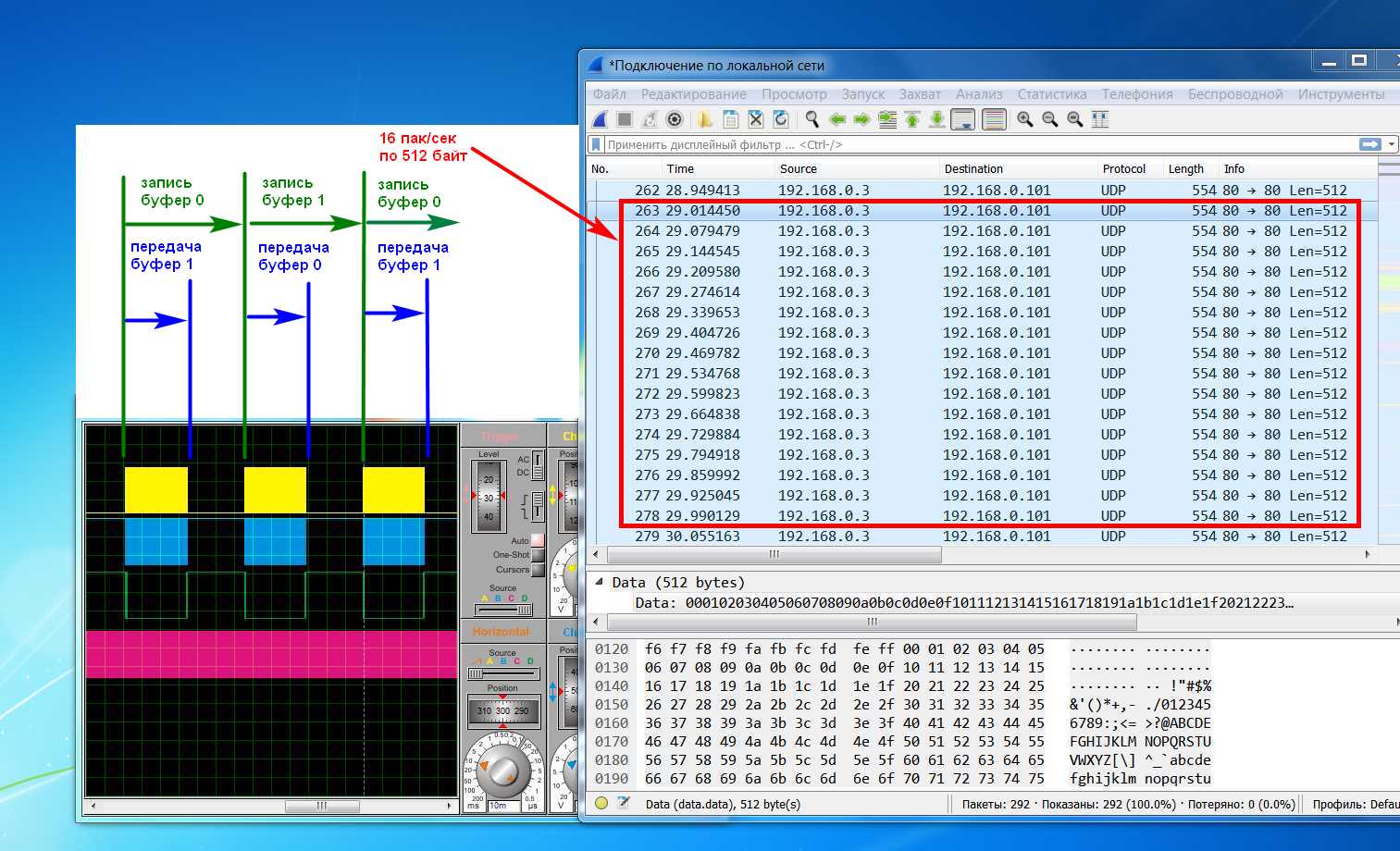
Task: Flip the AC/DC trigger coupling switch
Action: tap(538, 465)
